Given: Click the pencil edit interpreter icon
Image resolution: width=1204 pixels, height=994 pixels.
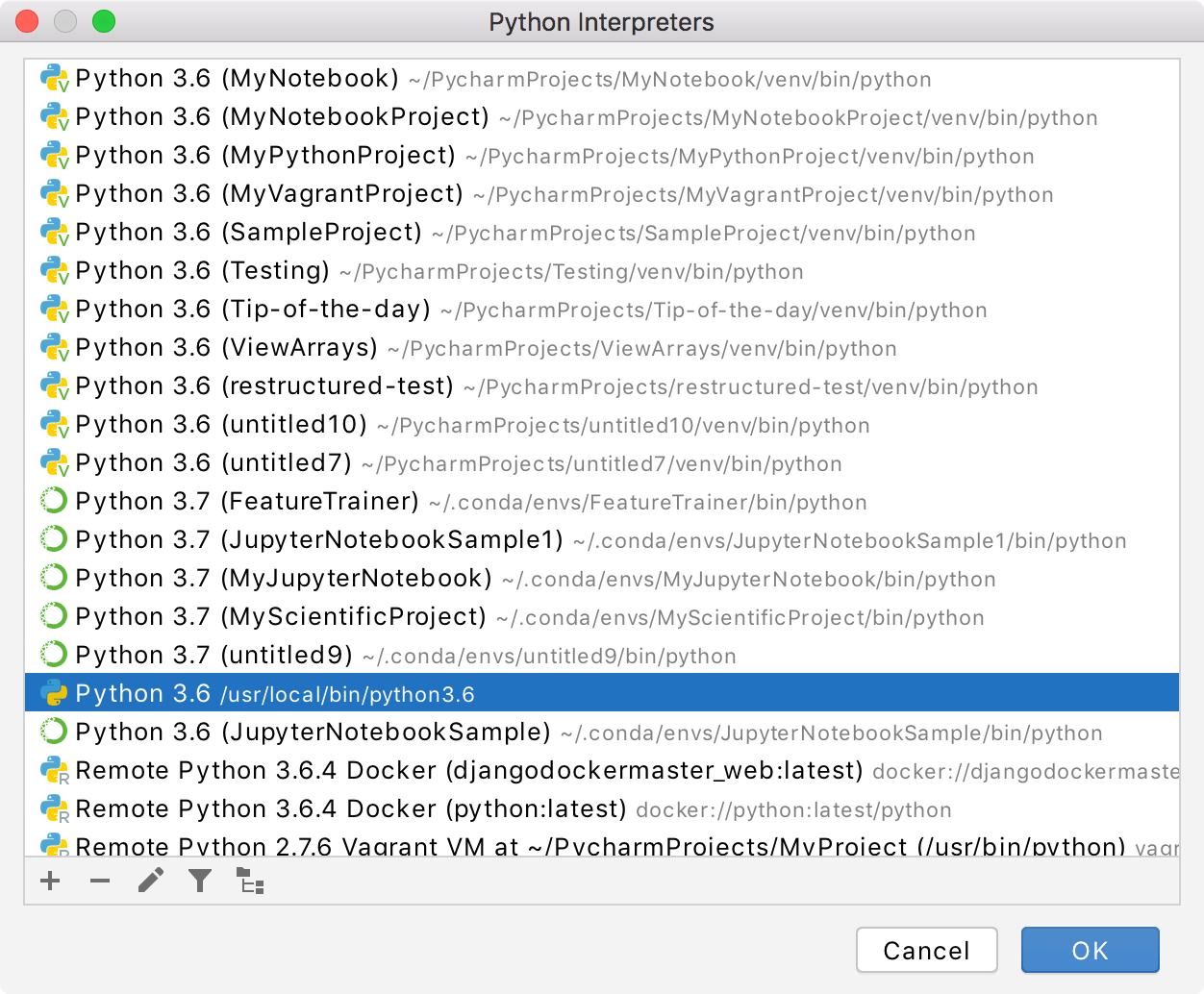Looking at the screenshot, I should point(151,880).
